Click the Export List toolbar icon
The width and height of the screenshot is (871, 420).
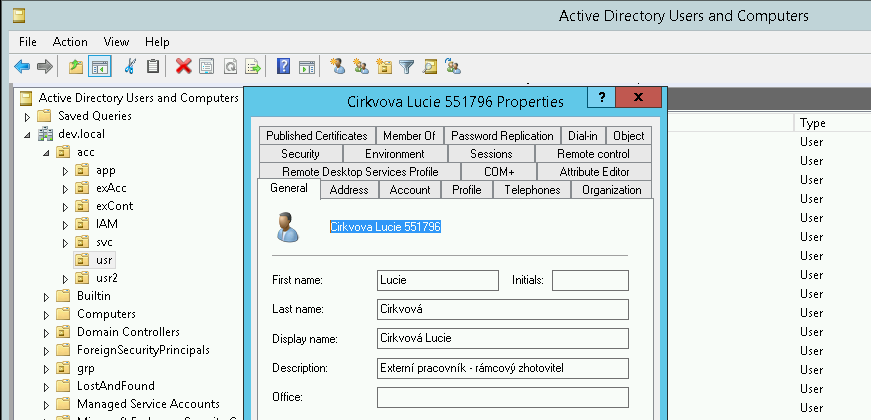click(253, 67)
